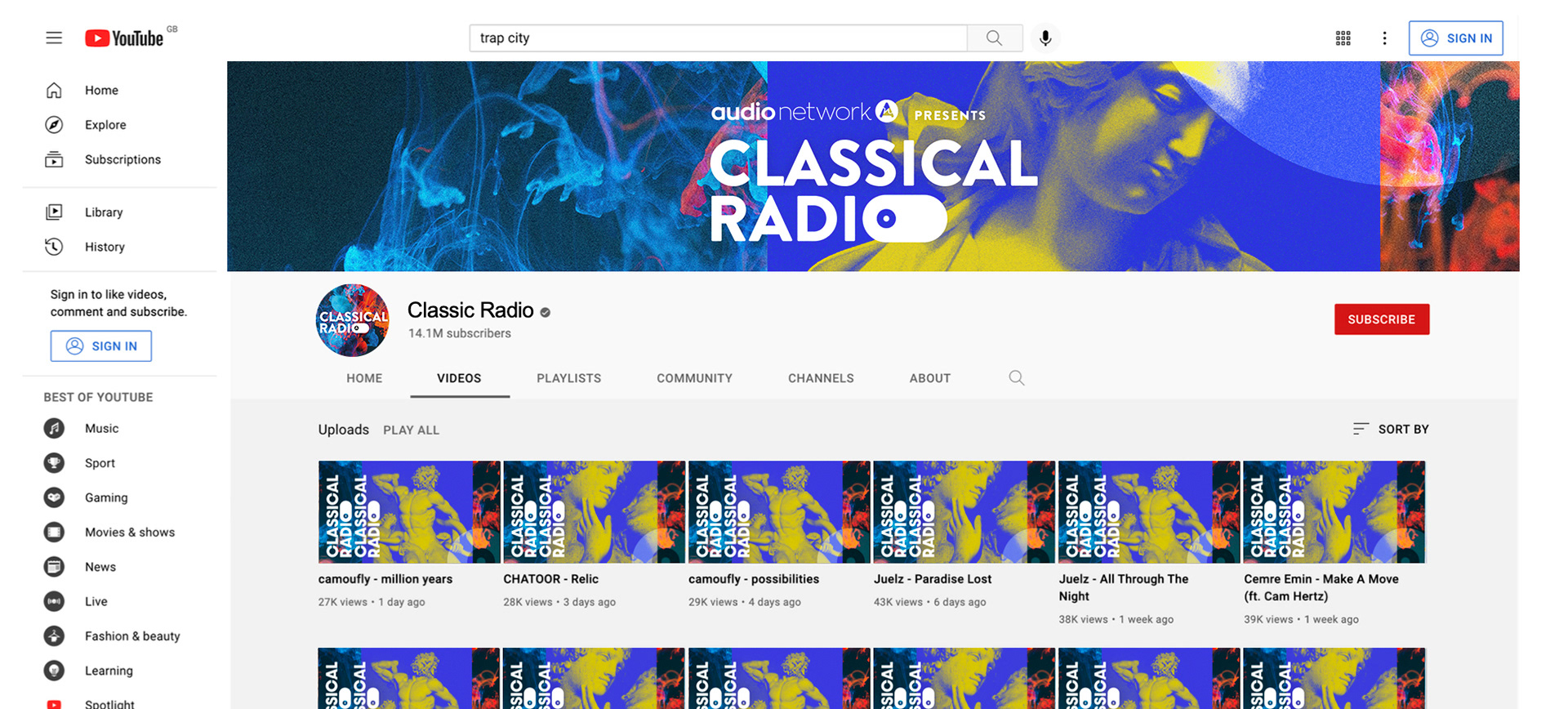Click the 'camoufly - possibilities' title
The image size is (1568, 709).
coord(754,579)
